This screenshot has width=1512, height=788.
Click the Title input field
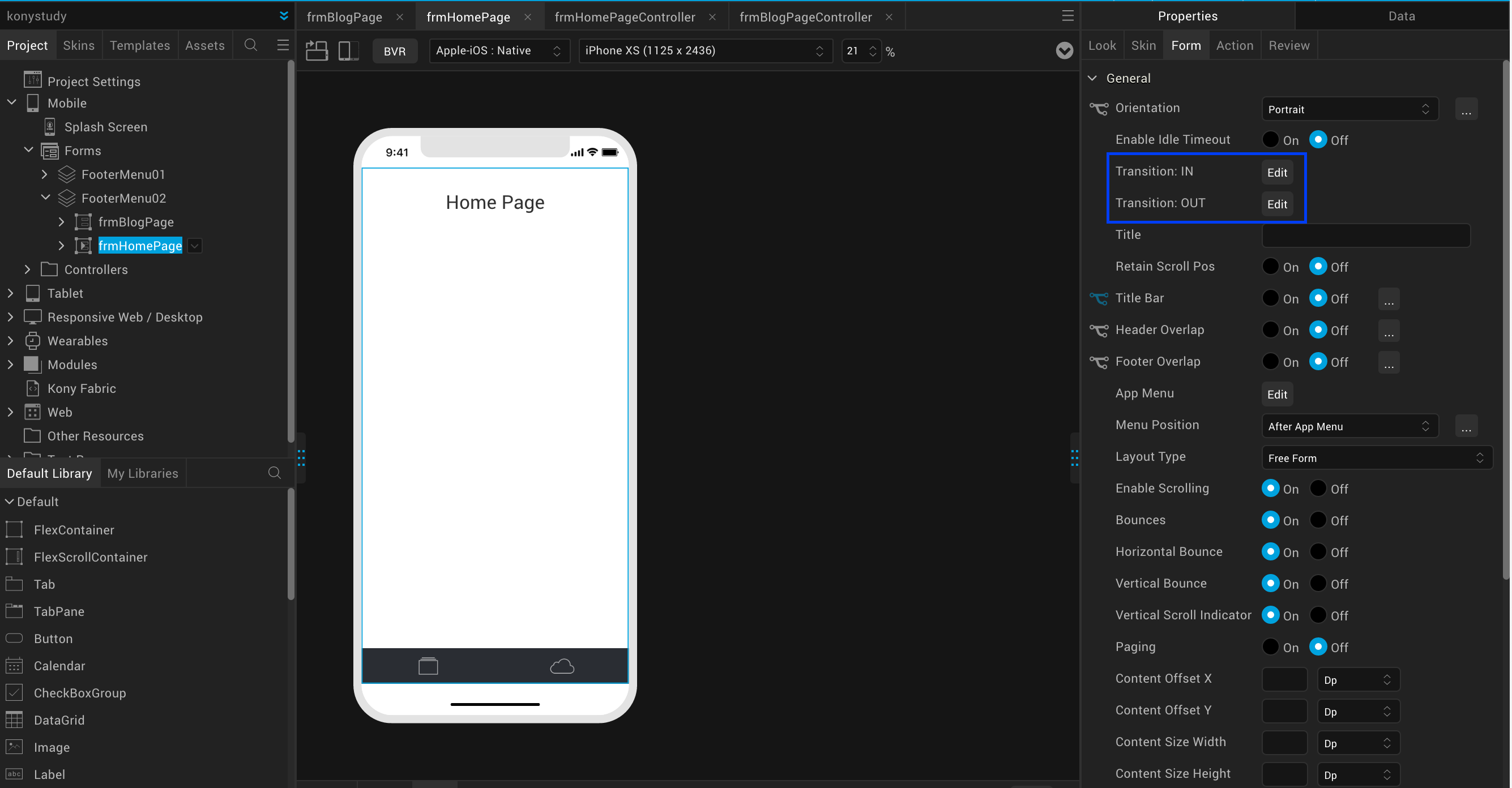click(x=1365, y=235)
